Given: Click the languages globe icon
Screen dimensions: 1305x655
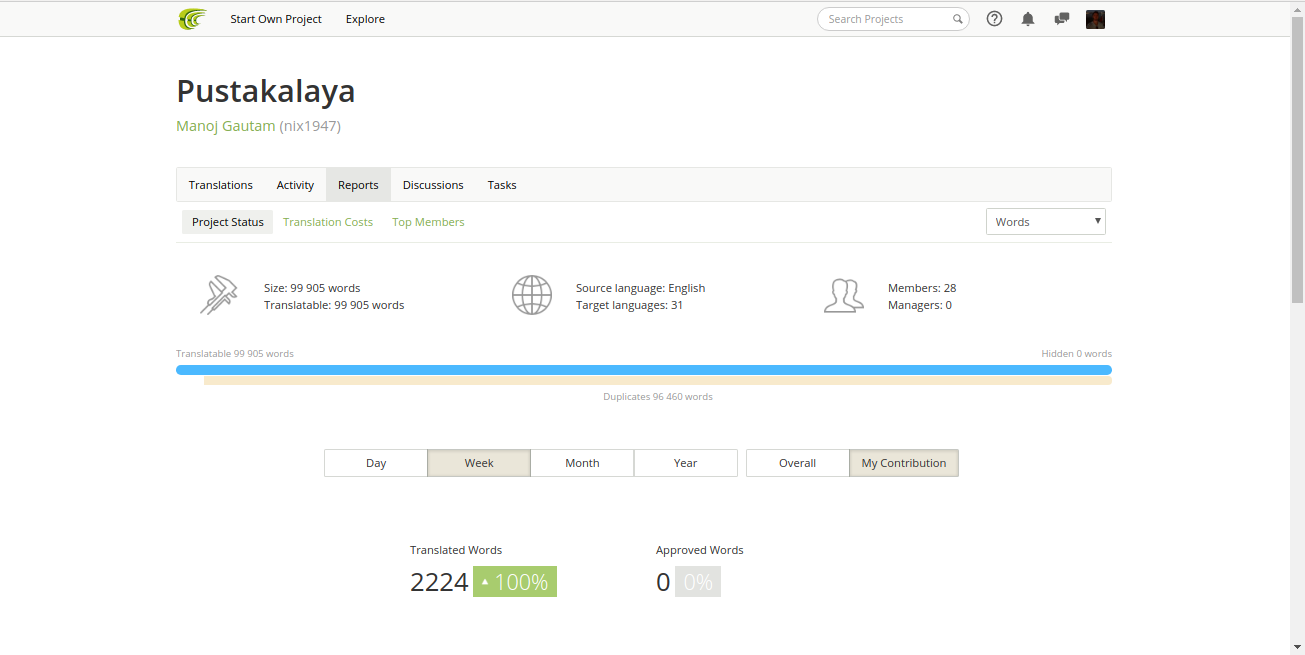Looking at the screenshot, I should coord(532,296).
